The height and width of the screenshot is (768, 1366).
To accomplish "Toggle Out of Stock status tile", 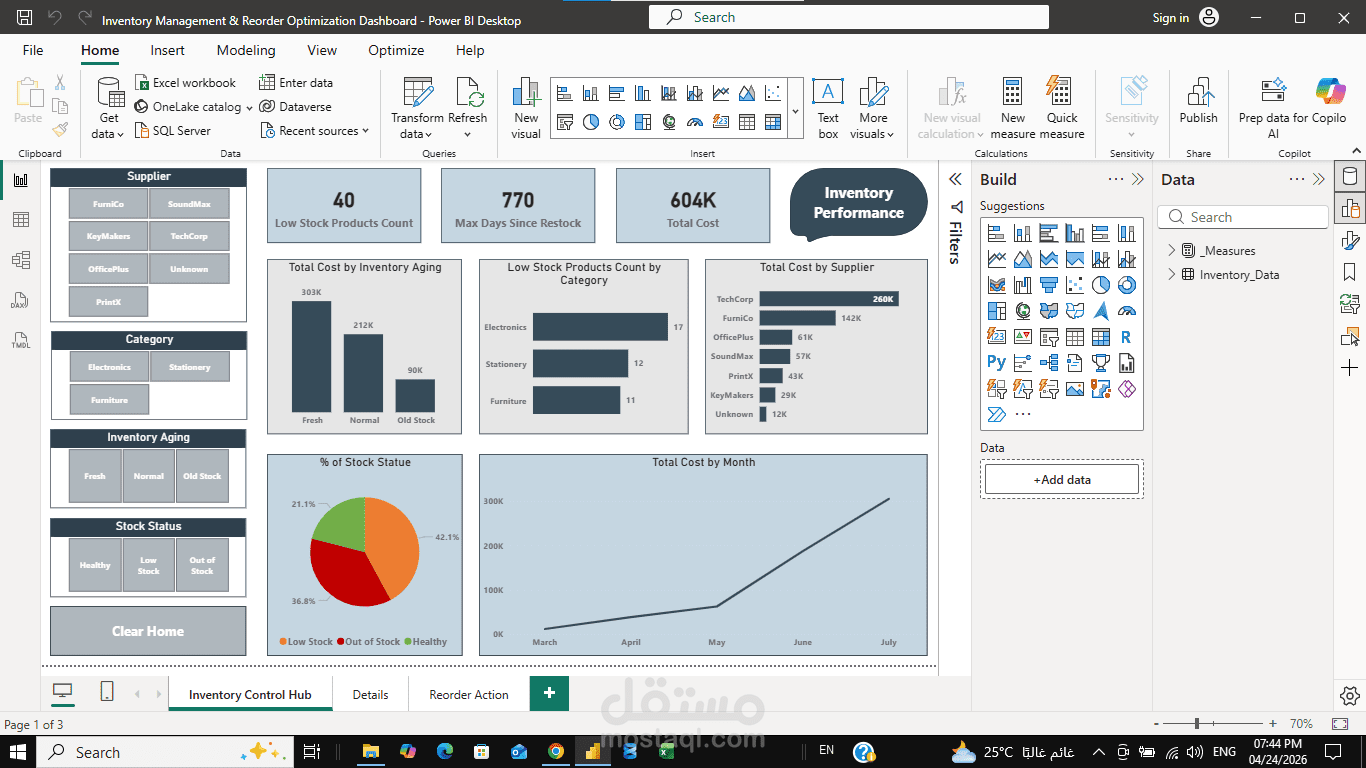I will coord(202,566).
